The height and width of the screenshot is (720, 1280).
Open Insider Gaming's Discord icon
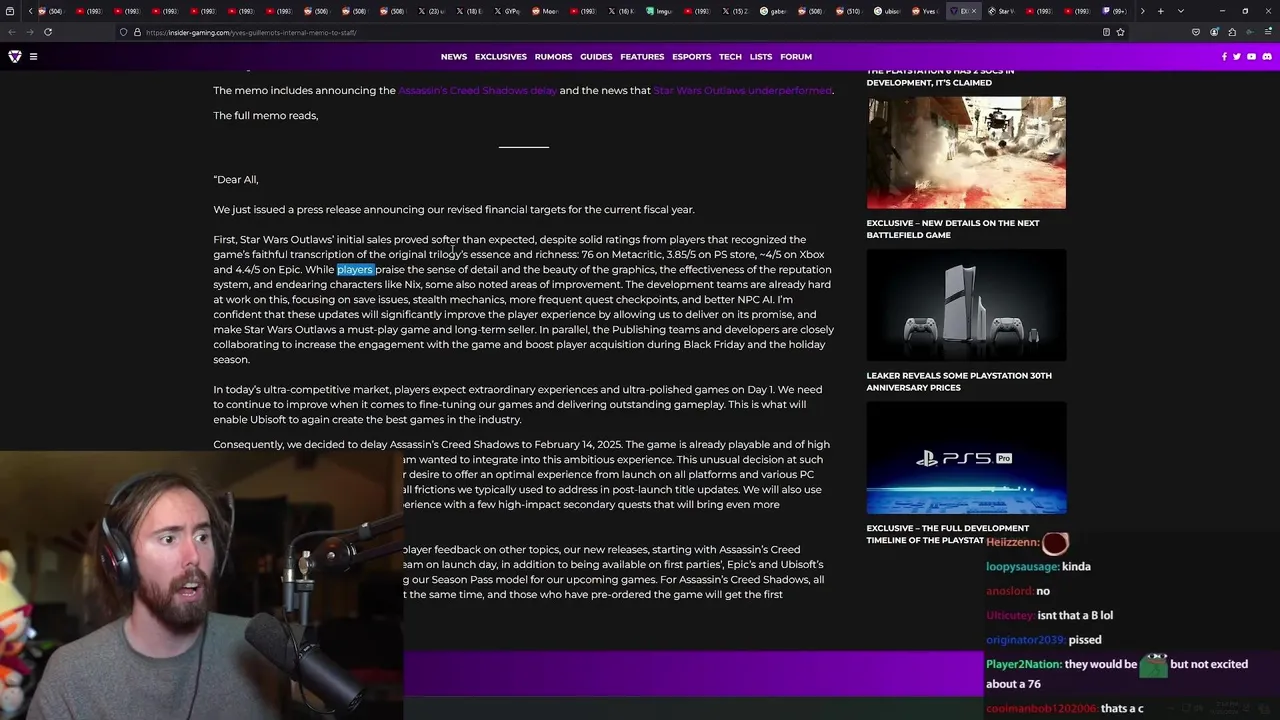point(1267,57)
